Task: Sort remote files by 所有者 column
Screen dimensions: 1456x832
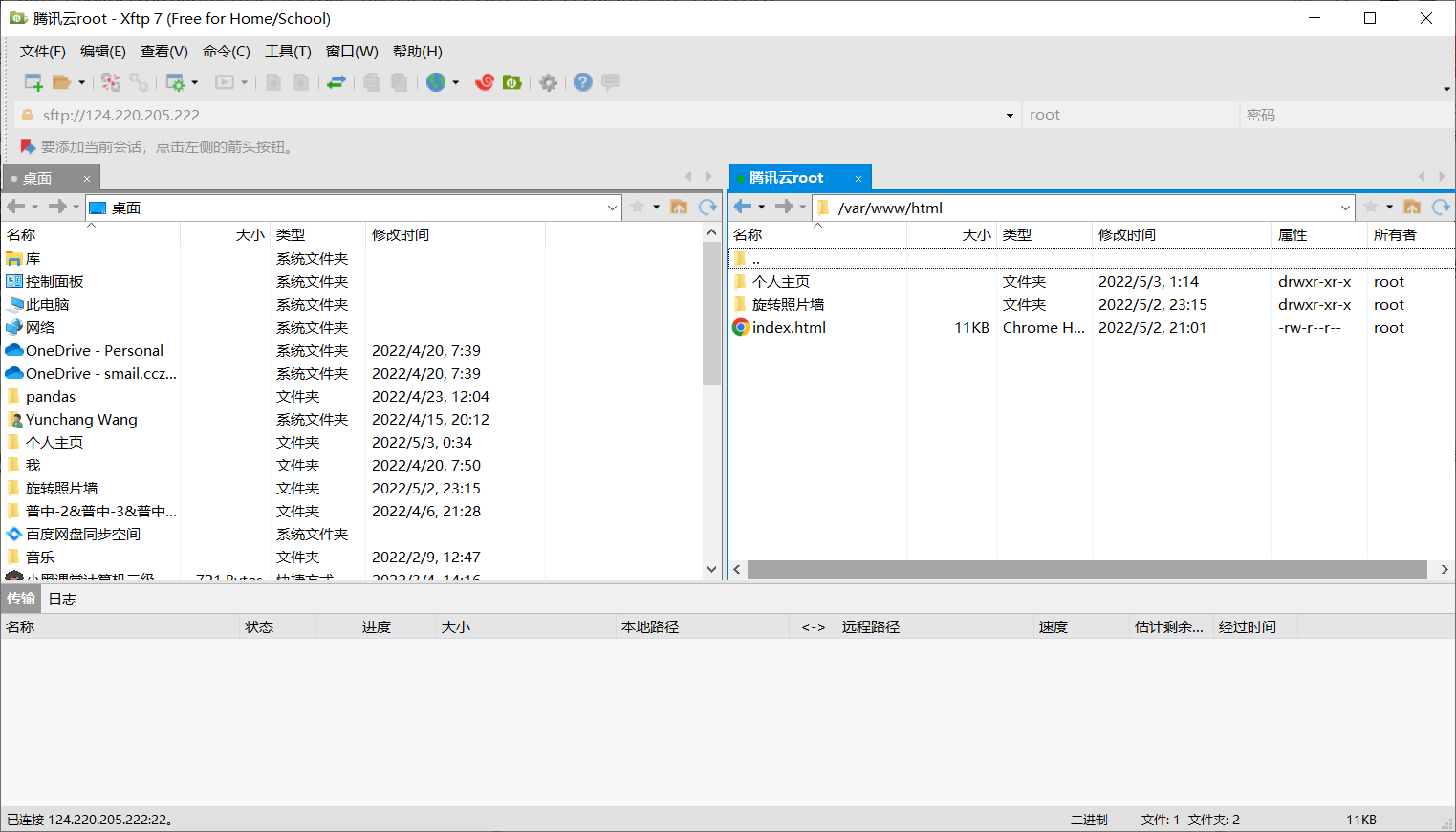Action: coord(1411,235)
